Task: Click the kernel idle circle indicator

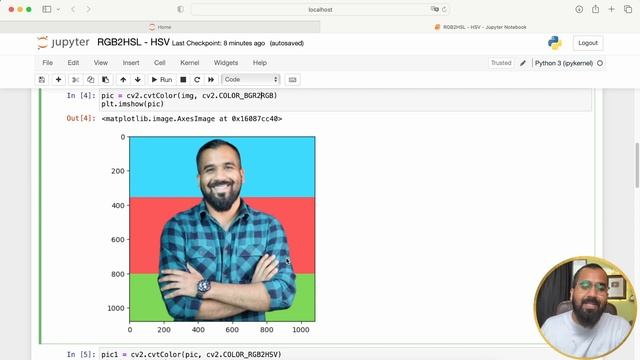Action: pyautogui.click(x=600, y=63)
